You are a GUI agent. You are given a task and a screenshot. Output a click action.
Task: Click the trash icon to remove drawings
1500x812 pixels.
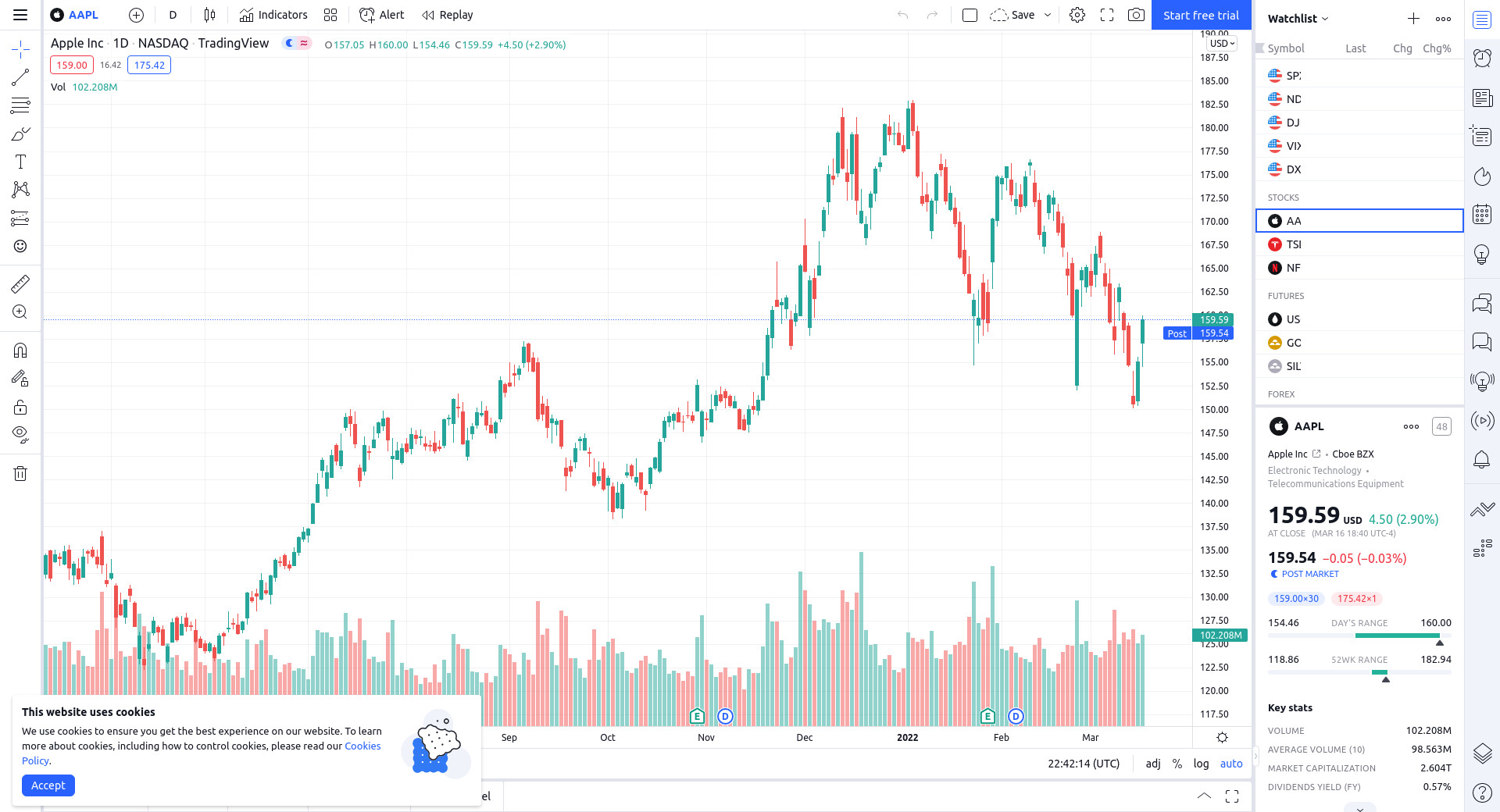[x=20, y=473]
